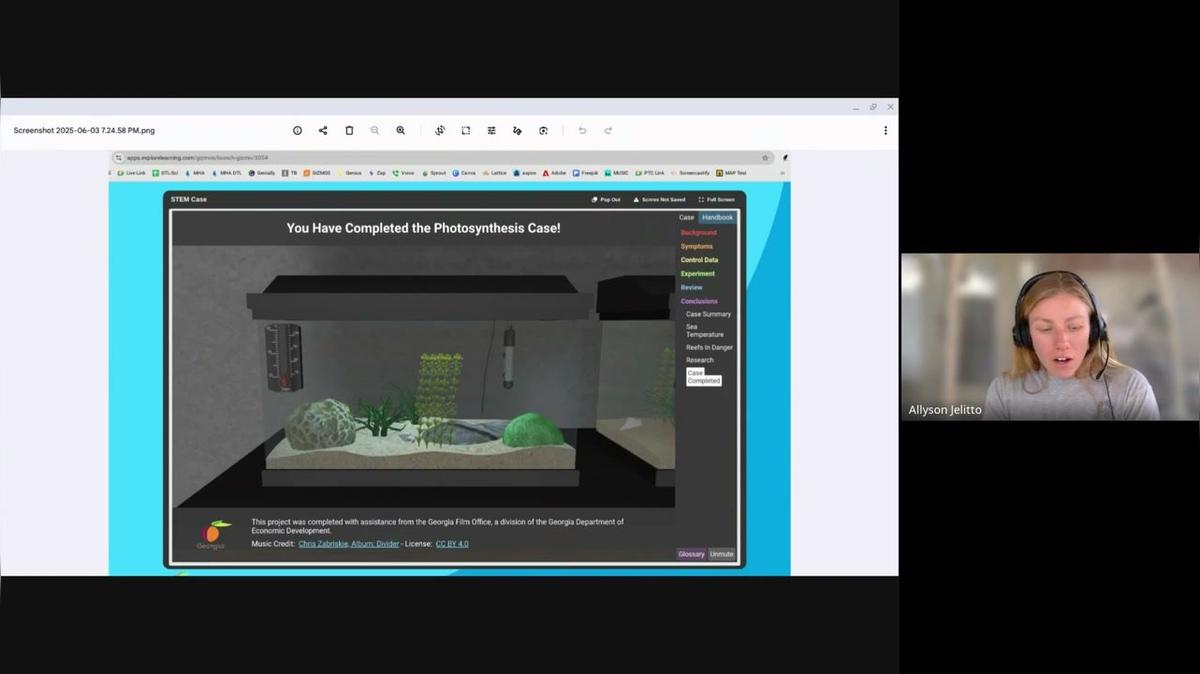The image size is (1200, 674).
Task: Toggle Full Screen mode for the STEM Case
Action: (x=717, y=200)
